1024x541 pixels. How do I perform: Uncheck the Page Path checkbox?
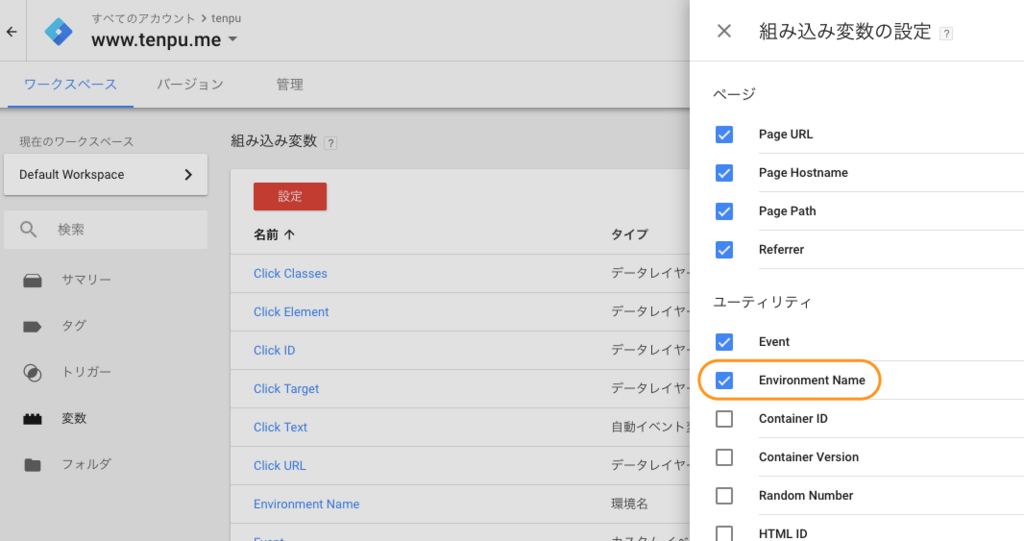point(724,211)
